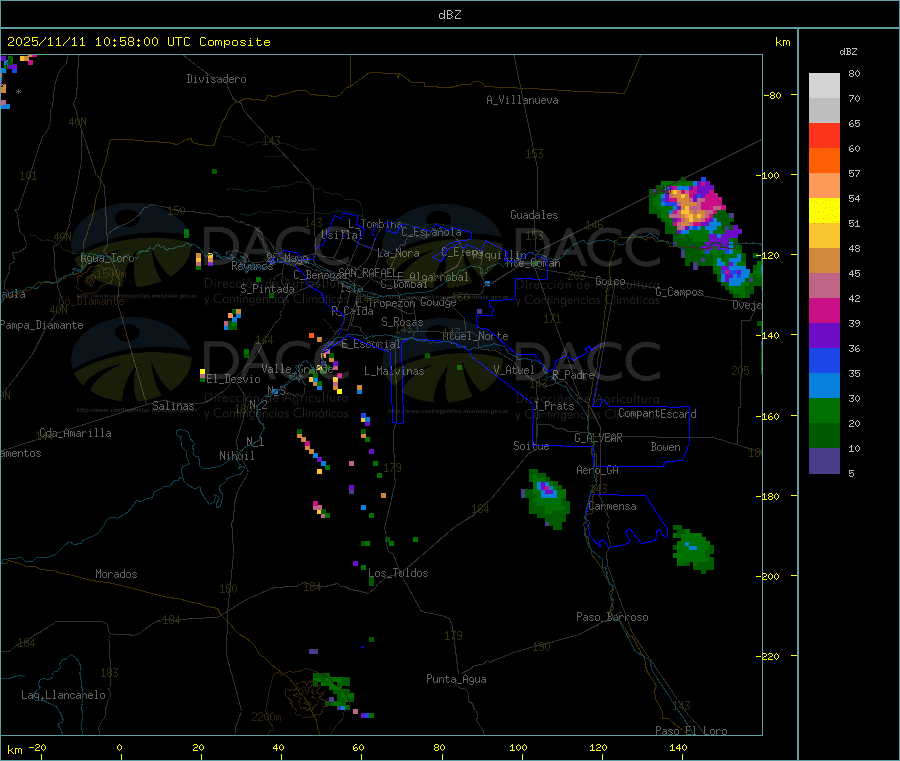
Task: Click the A_Villanueva map label
Action: (x=522, y=100)
